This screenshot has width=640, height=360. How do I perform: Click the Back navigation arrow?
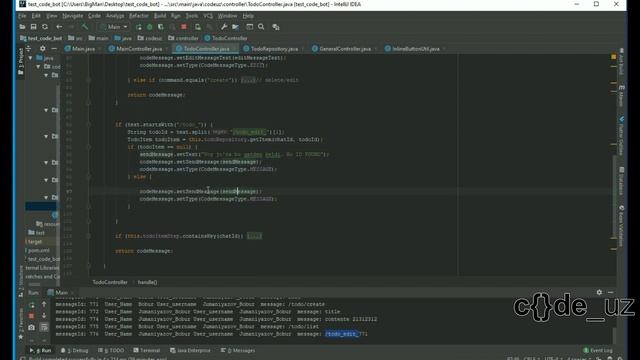[x=59, y=27]
